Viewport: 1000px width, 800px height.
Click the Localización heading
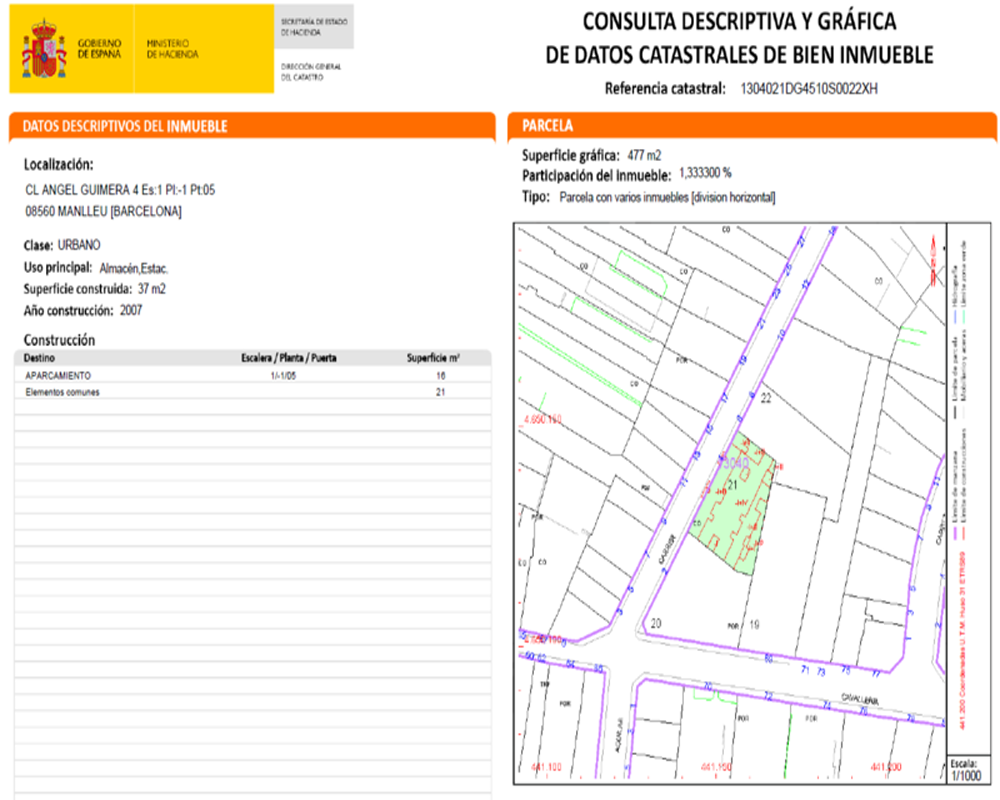59,165
